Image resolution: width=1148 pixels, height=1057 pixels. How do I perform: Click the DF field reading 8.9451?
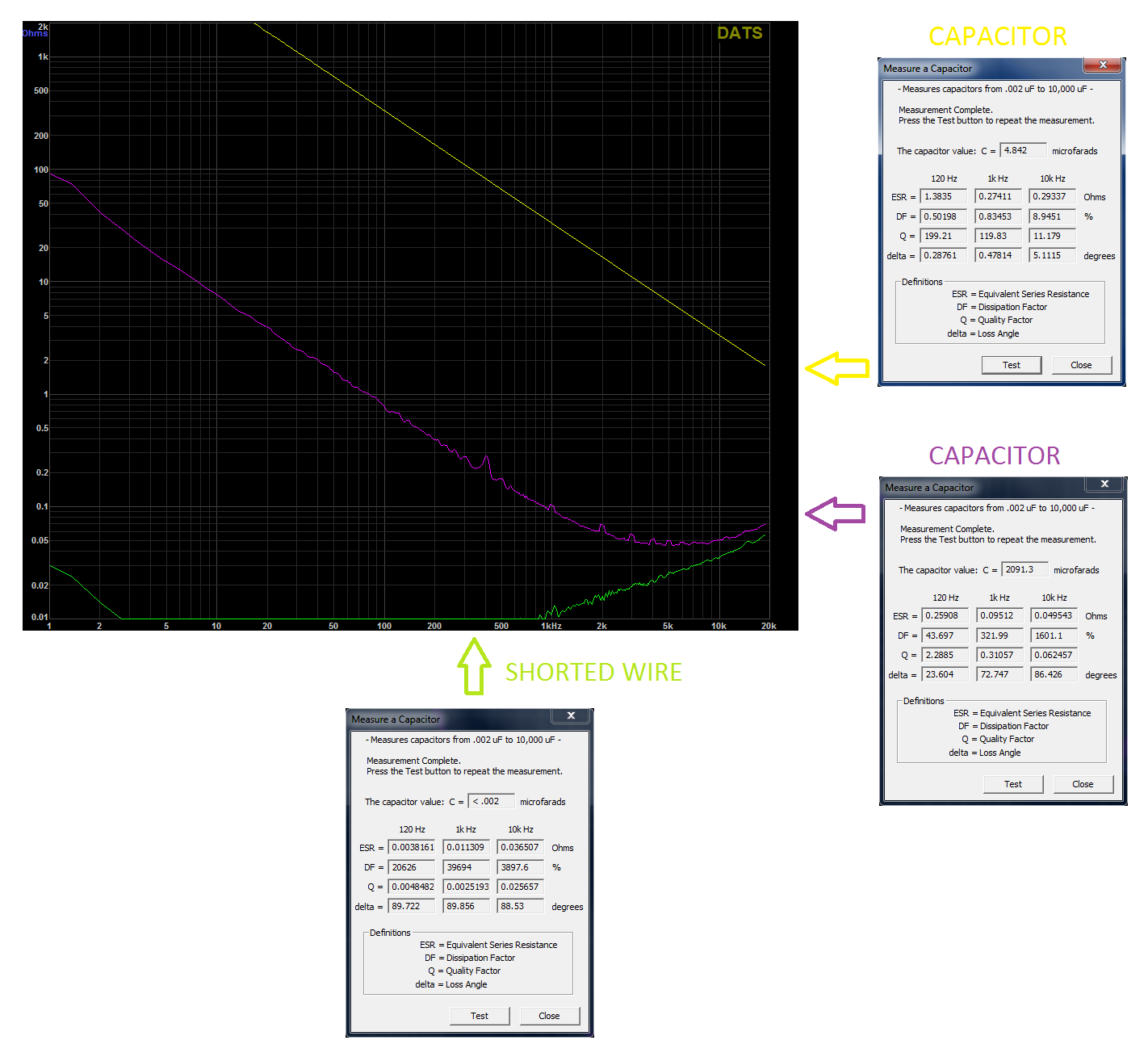pyautogui.click(x=1053, y=216)
